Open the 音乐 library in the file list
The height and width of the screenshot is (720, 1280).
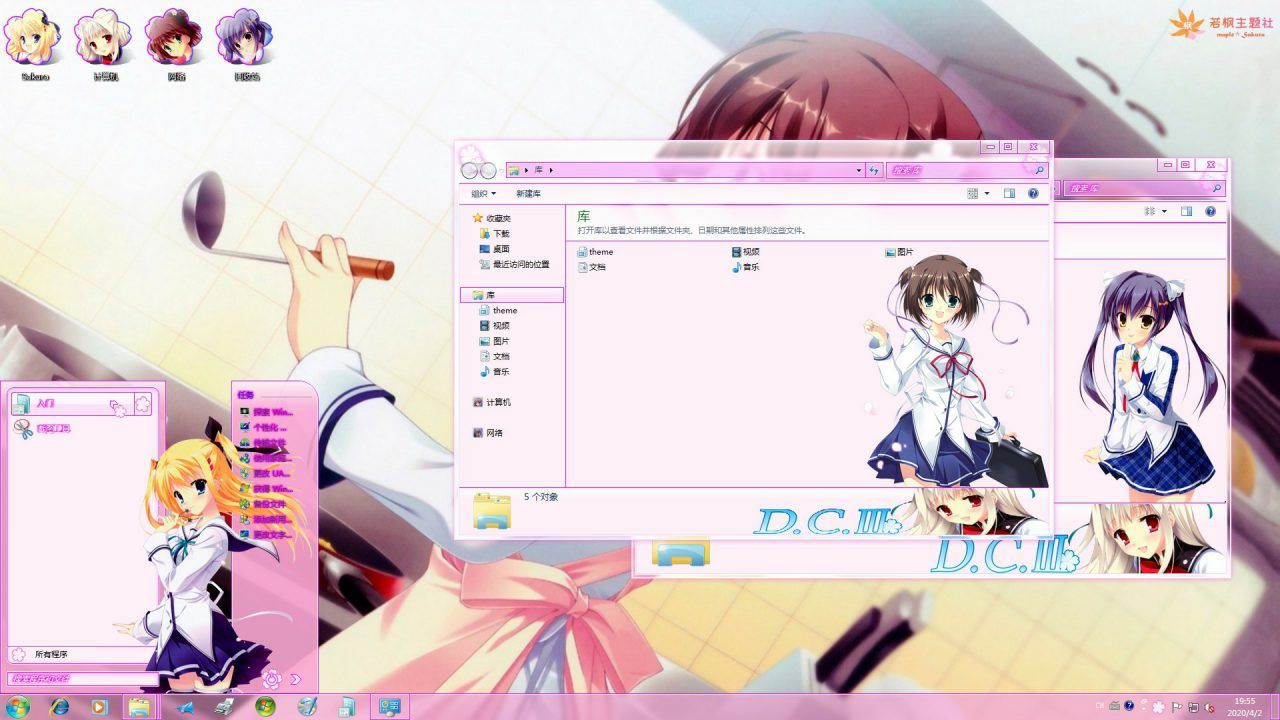pos(745,267)
